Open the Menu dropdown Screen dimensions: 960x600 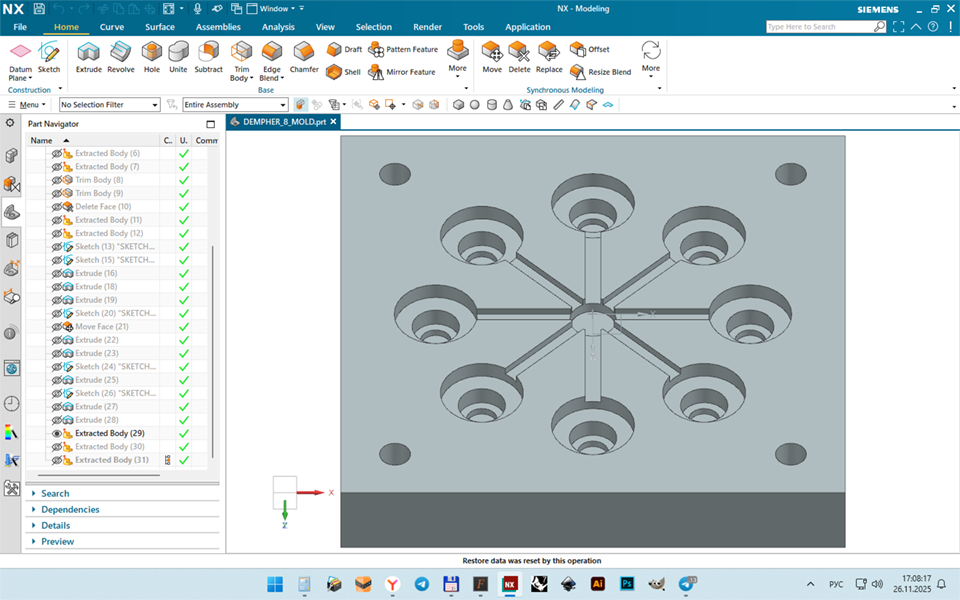click(x=27, y=105)
